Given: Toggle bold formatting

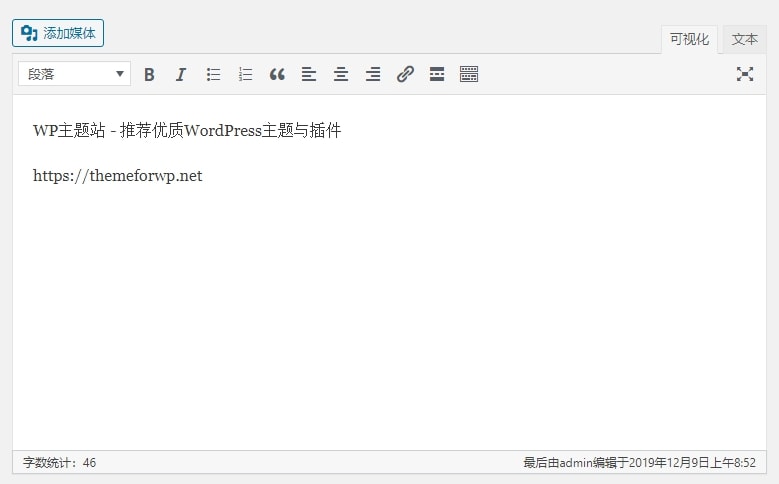Looking at the screenshot, I should click(149, 74).
